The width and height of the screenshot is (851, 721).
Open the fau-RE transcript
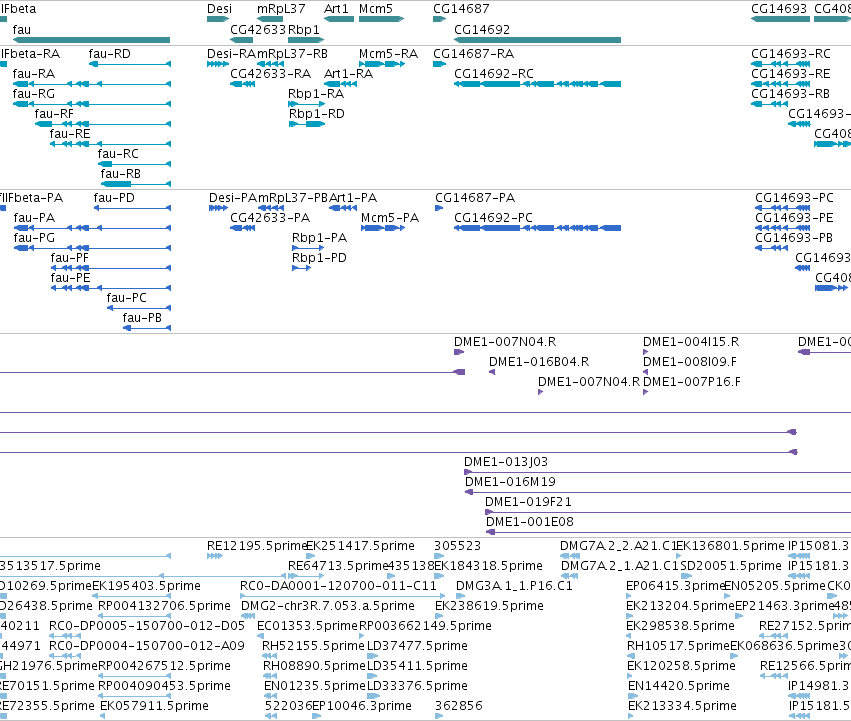pyautogui.click(x=110, y=144)
